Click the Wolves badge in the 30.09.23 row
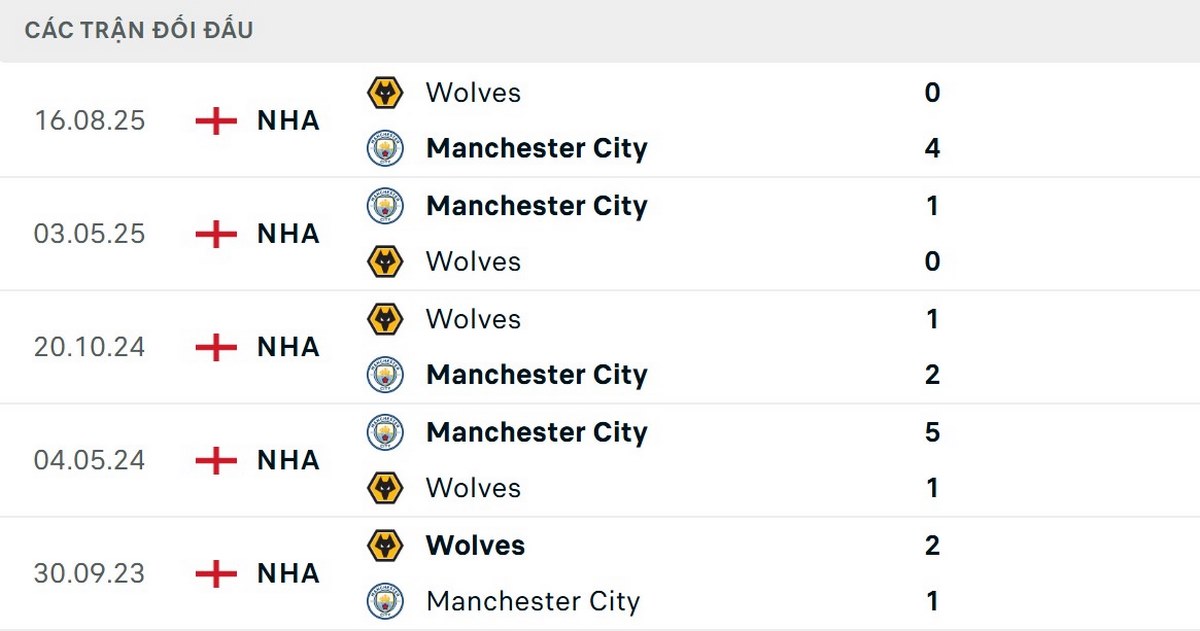Screen dimensions: 1200x631 [385, 546]
